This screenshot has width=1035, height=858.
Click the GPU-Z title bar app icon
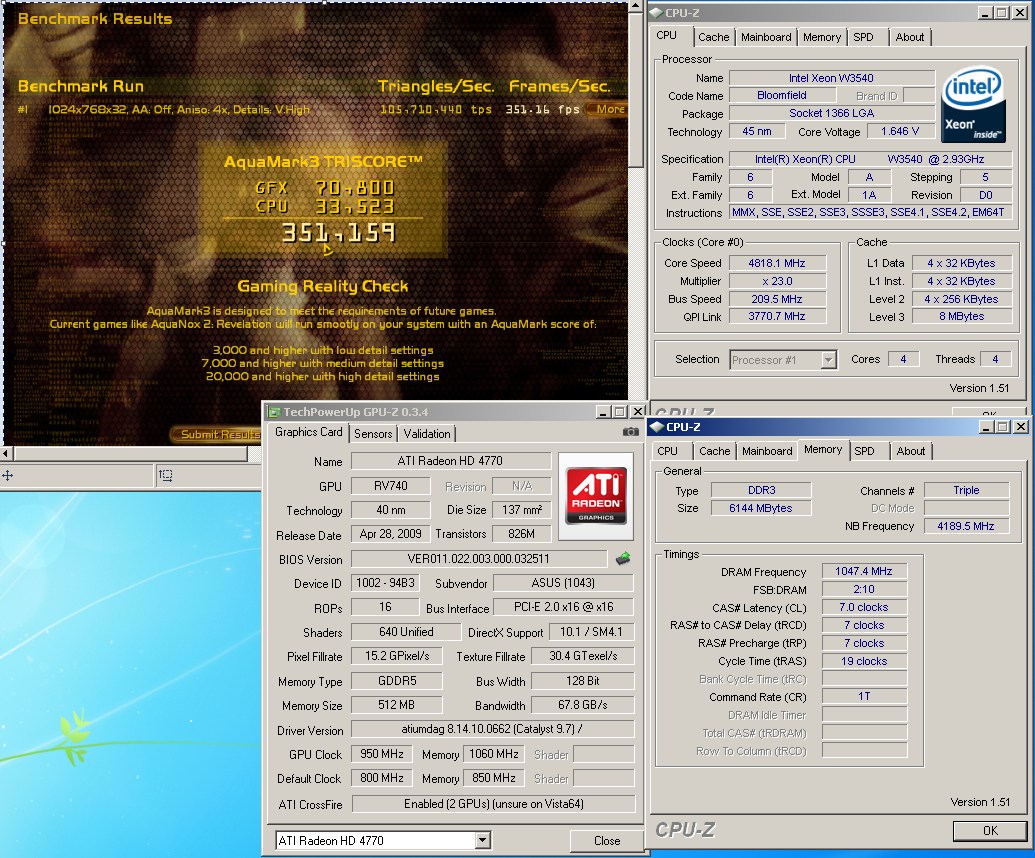pos(275,412)
